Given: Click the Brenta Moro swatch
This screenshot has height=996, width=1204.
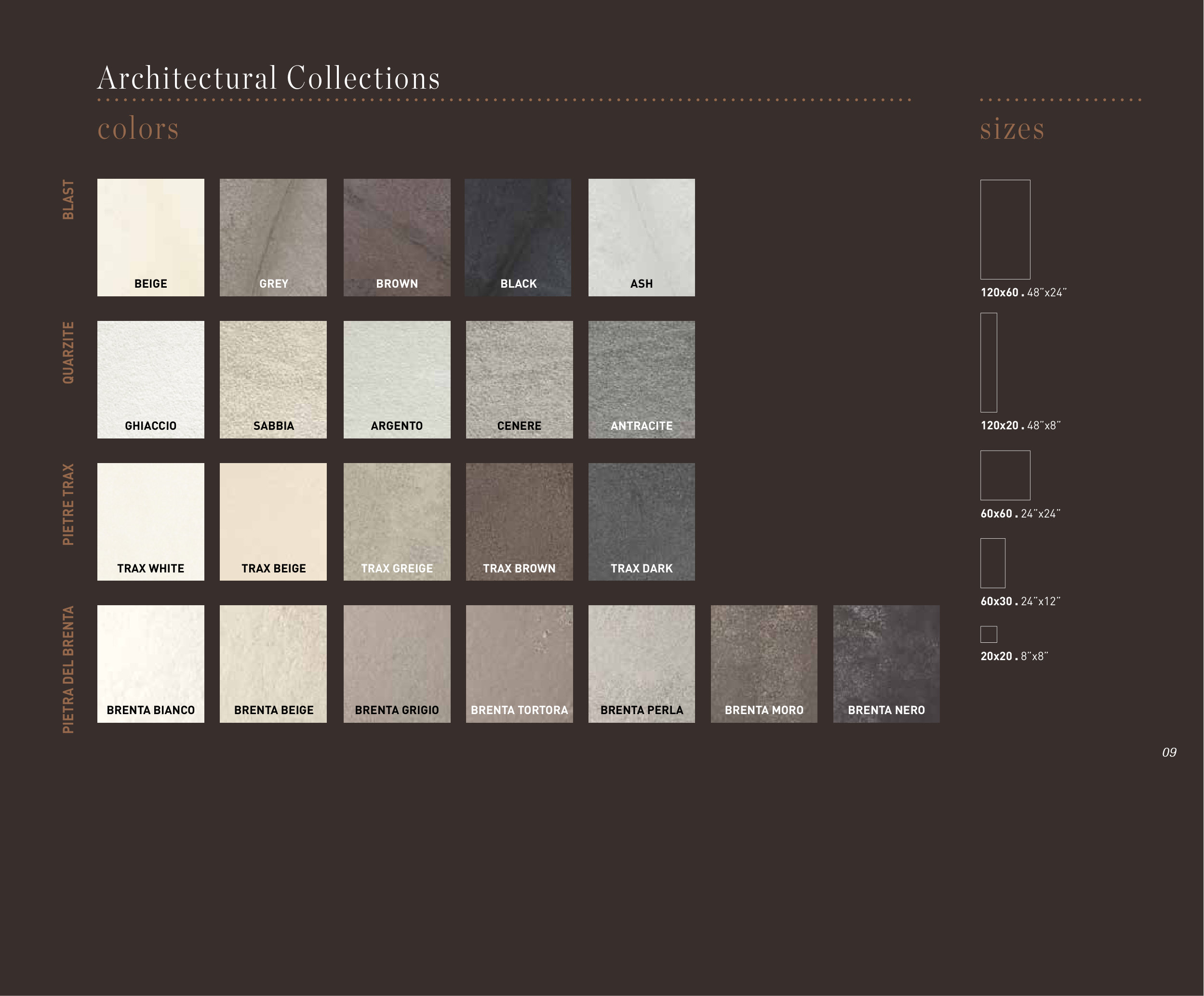Looking at the screenshot, I should point(763,664).
